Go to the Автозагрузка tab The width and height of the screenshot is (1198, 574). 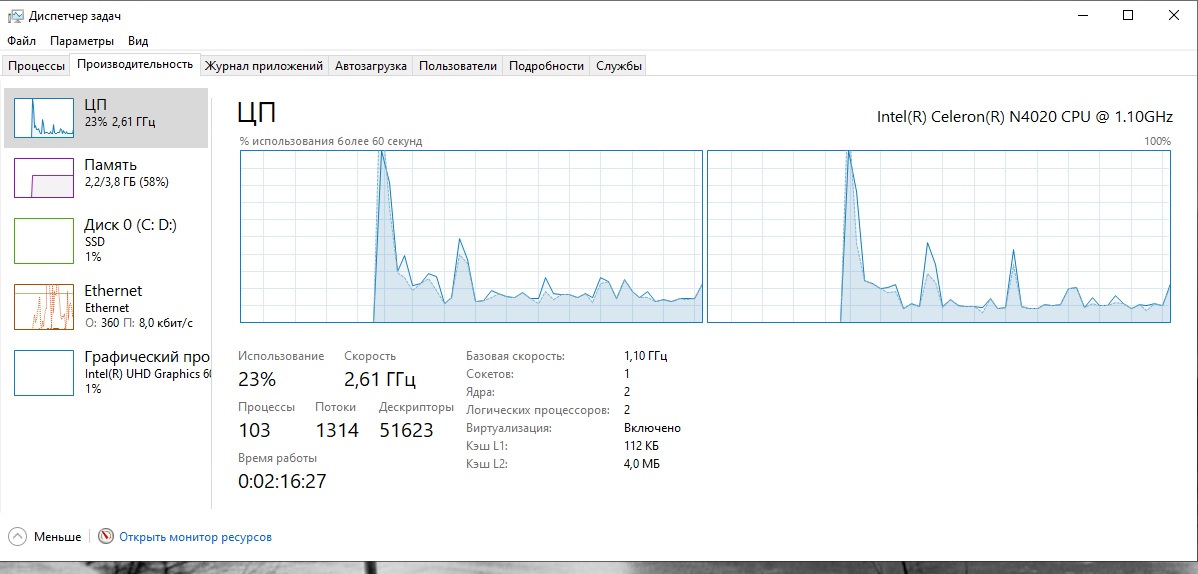click(371, 66)
